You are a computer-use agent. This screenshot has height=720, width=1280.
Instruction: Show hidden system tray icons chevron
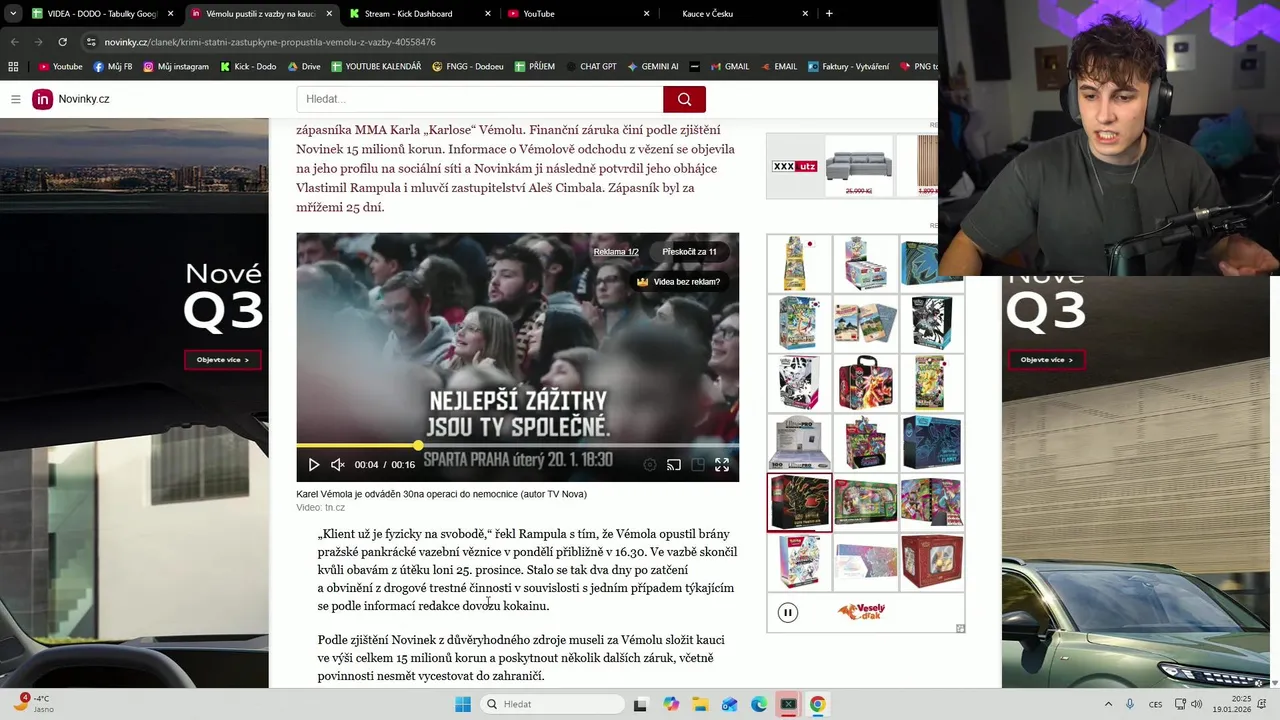pos(1108,704)
